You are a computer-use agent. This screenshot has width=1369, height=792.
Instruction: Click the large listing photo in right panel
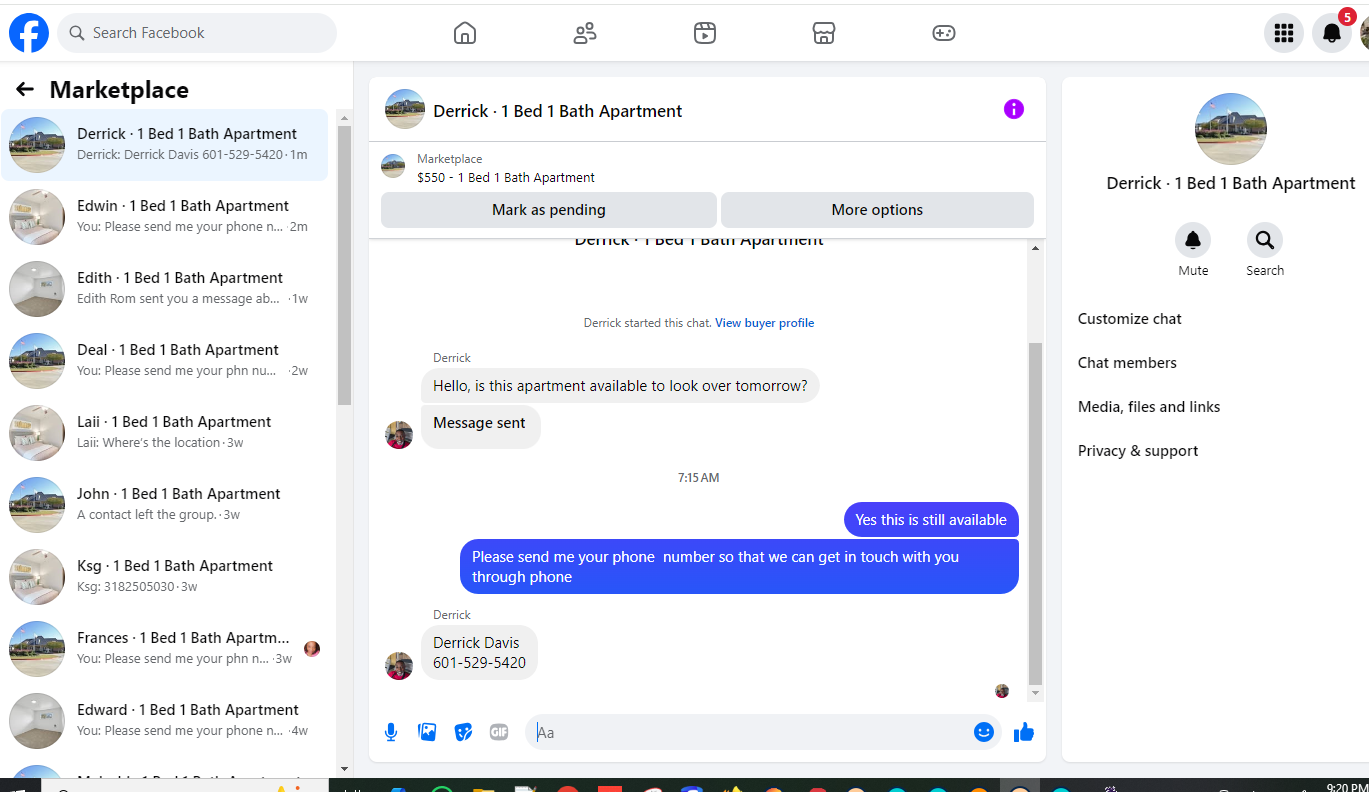(x=1231, y=129)
